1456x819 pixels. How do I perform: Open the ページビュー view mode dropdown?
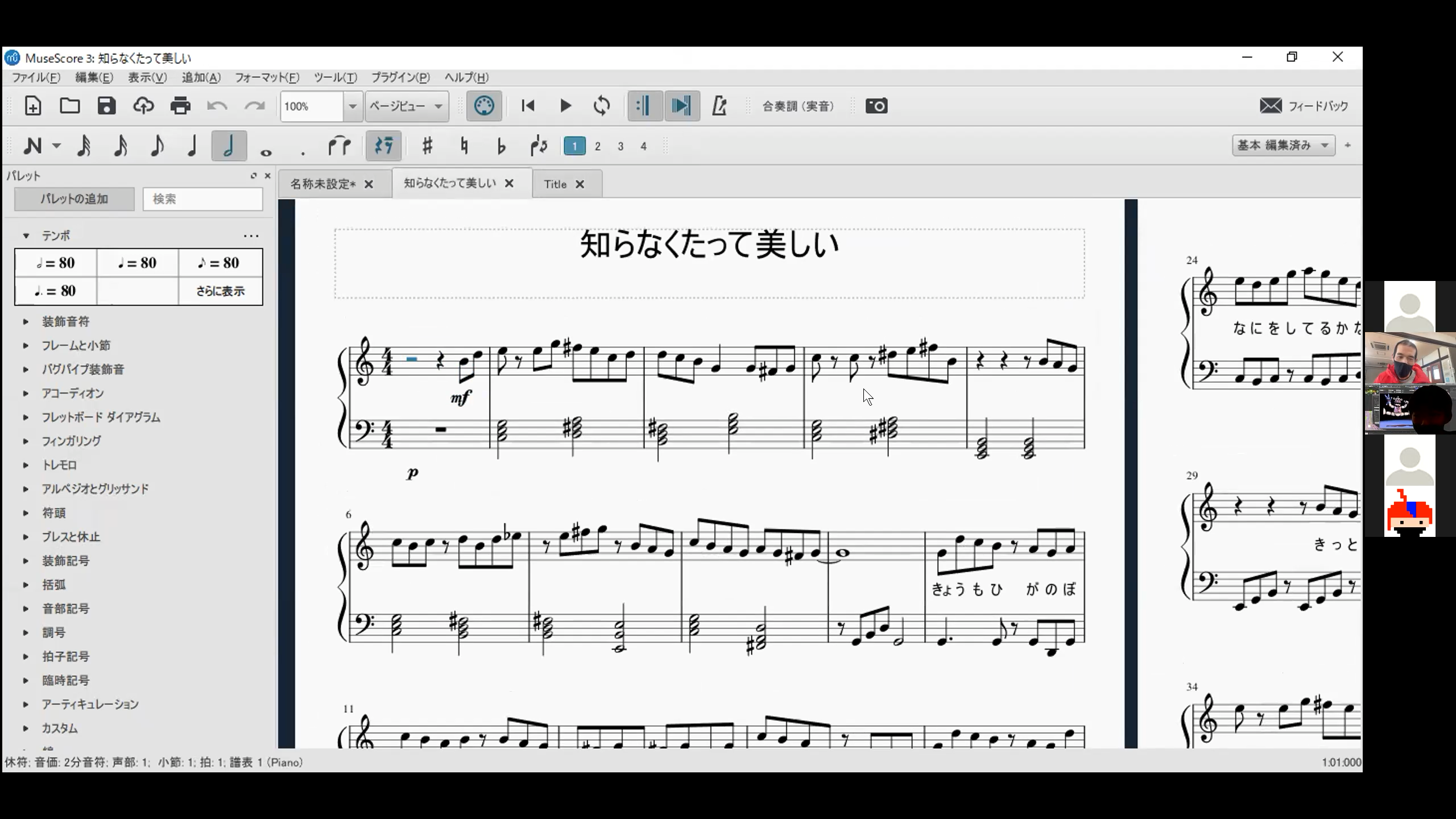coord(407,106)
